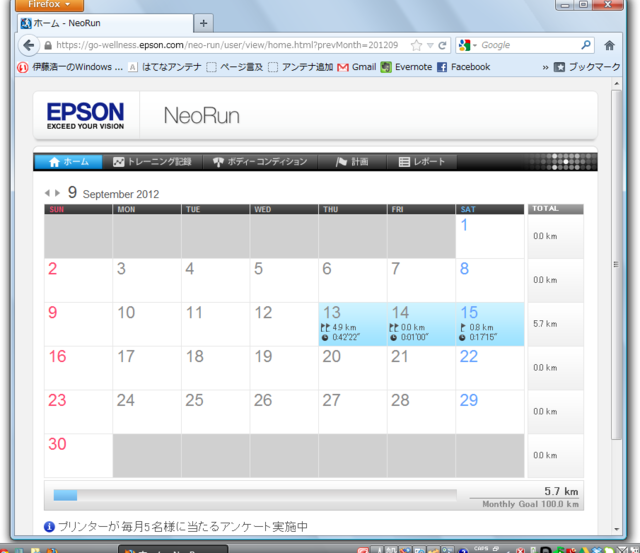Viewport: 640px width, 553px height.
Task: Open the 計画 tab
Action: (x=352, y=162)
